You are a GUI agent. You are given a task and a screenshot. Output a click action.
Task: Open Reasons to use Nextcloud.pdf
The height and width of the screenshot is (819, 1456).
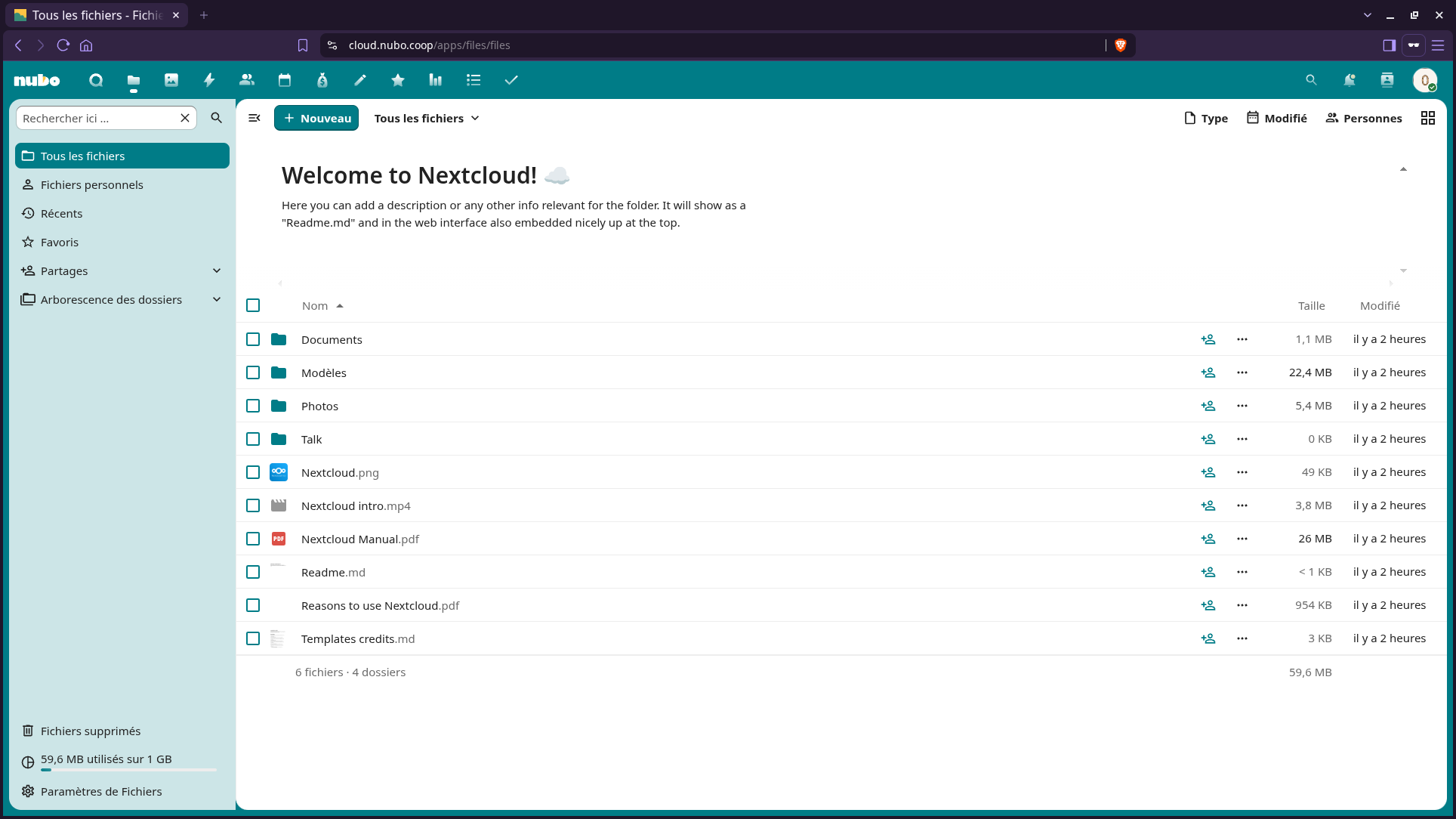pyautogui.click(x=380, y=605)
